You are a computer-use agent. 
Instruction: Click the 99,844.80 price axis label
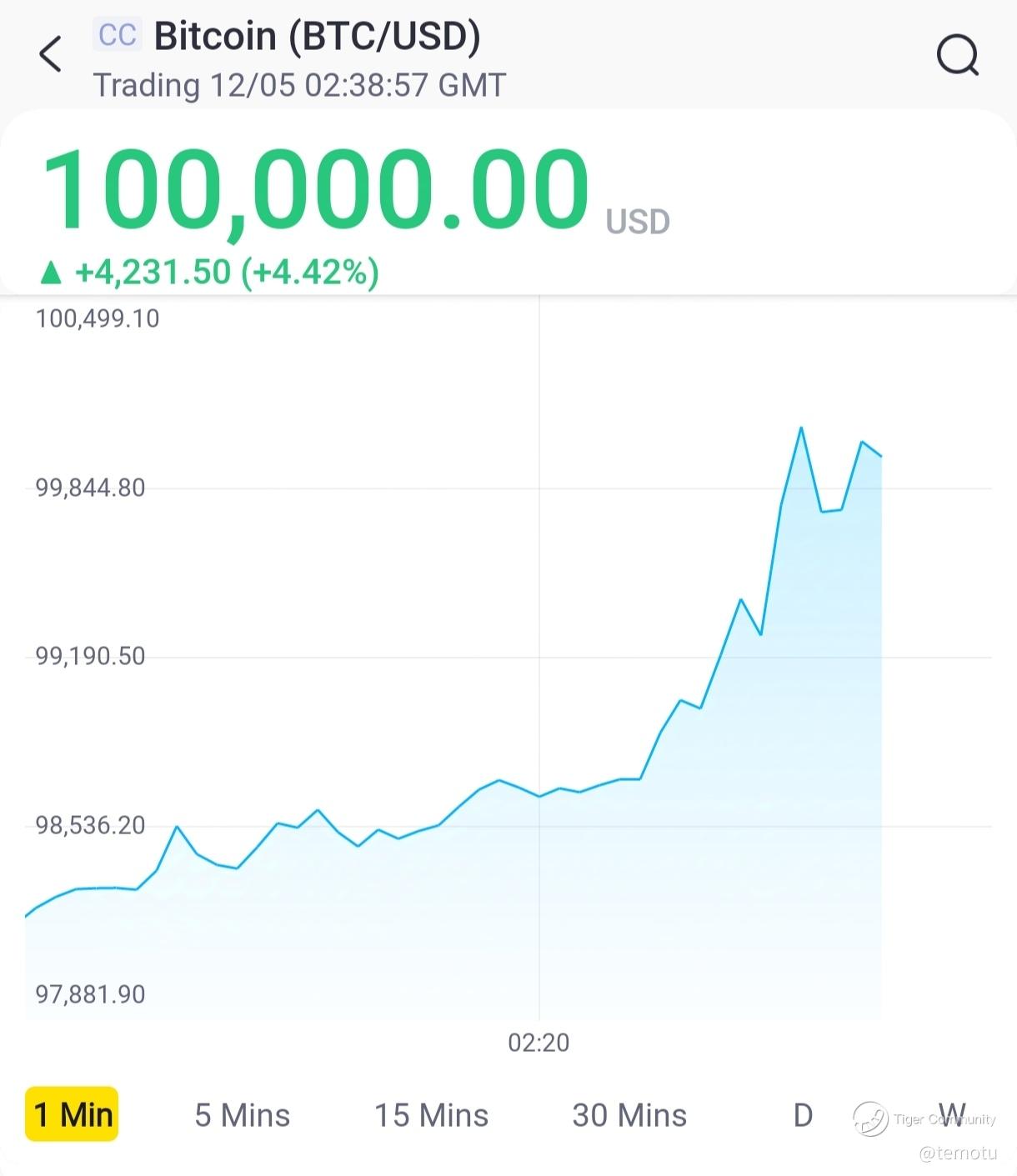pyautogui.click(x=90, y=488)
